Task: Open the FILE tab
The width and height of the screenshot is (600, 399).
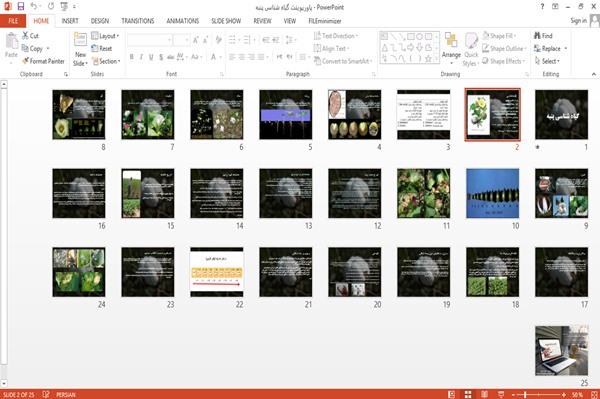Action: (13, 21)
